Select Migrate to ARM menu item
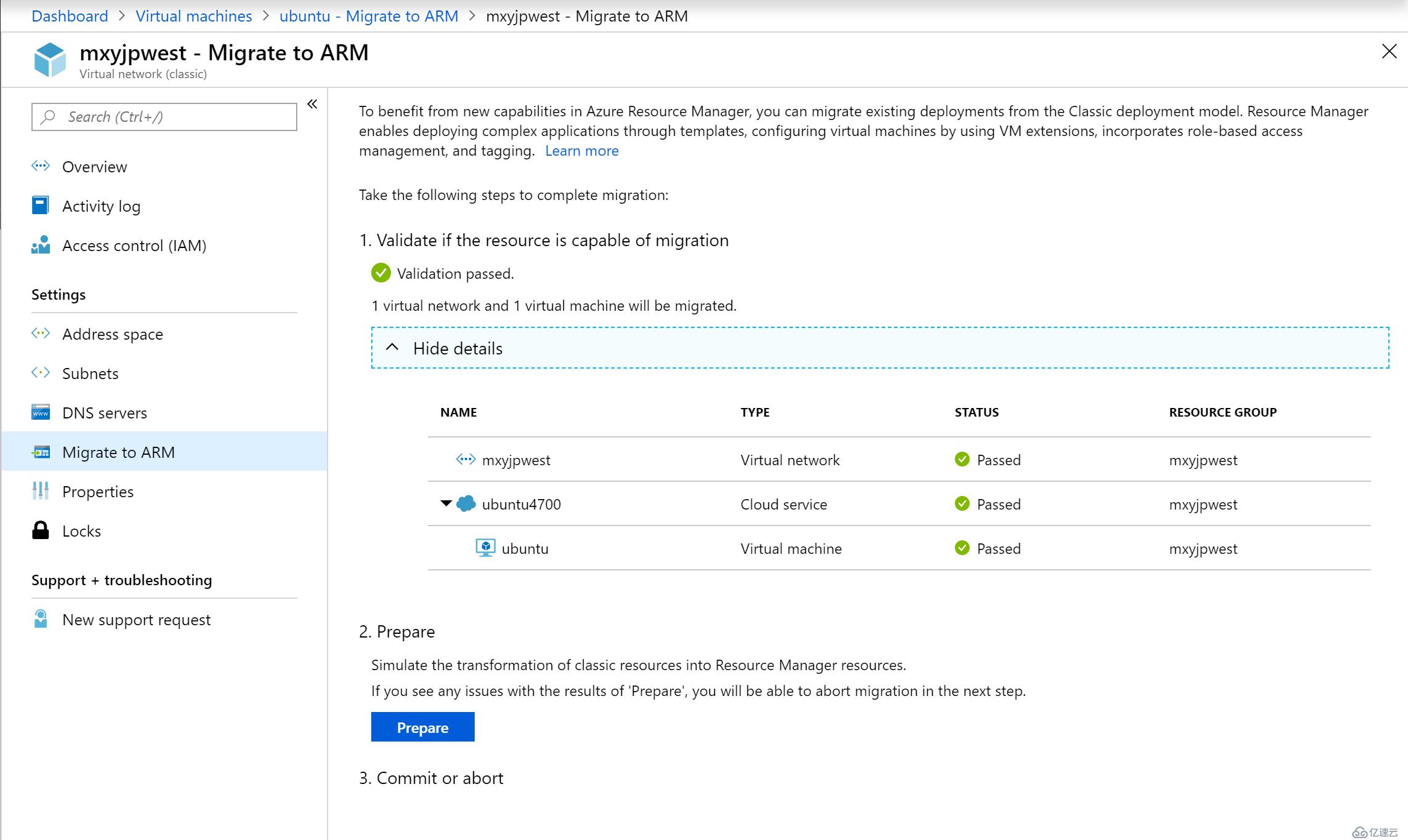 coord(164,452)
